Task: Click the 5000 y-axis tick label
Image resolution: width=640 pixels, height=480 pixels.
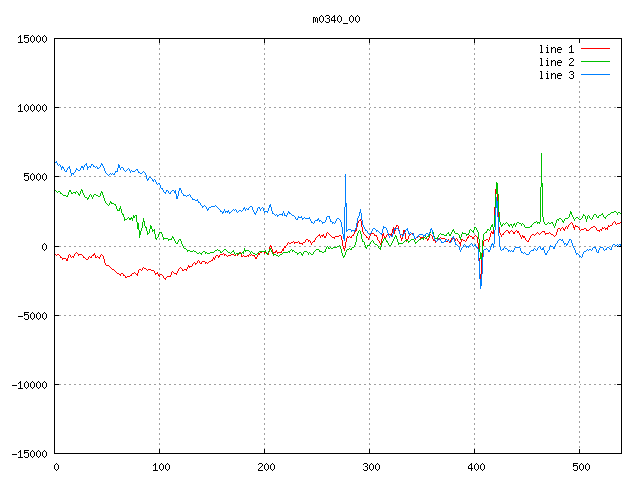Action: (x=33, y=177)
